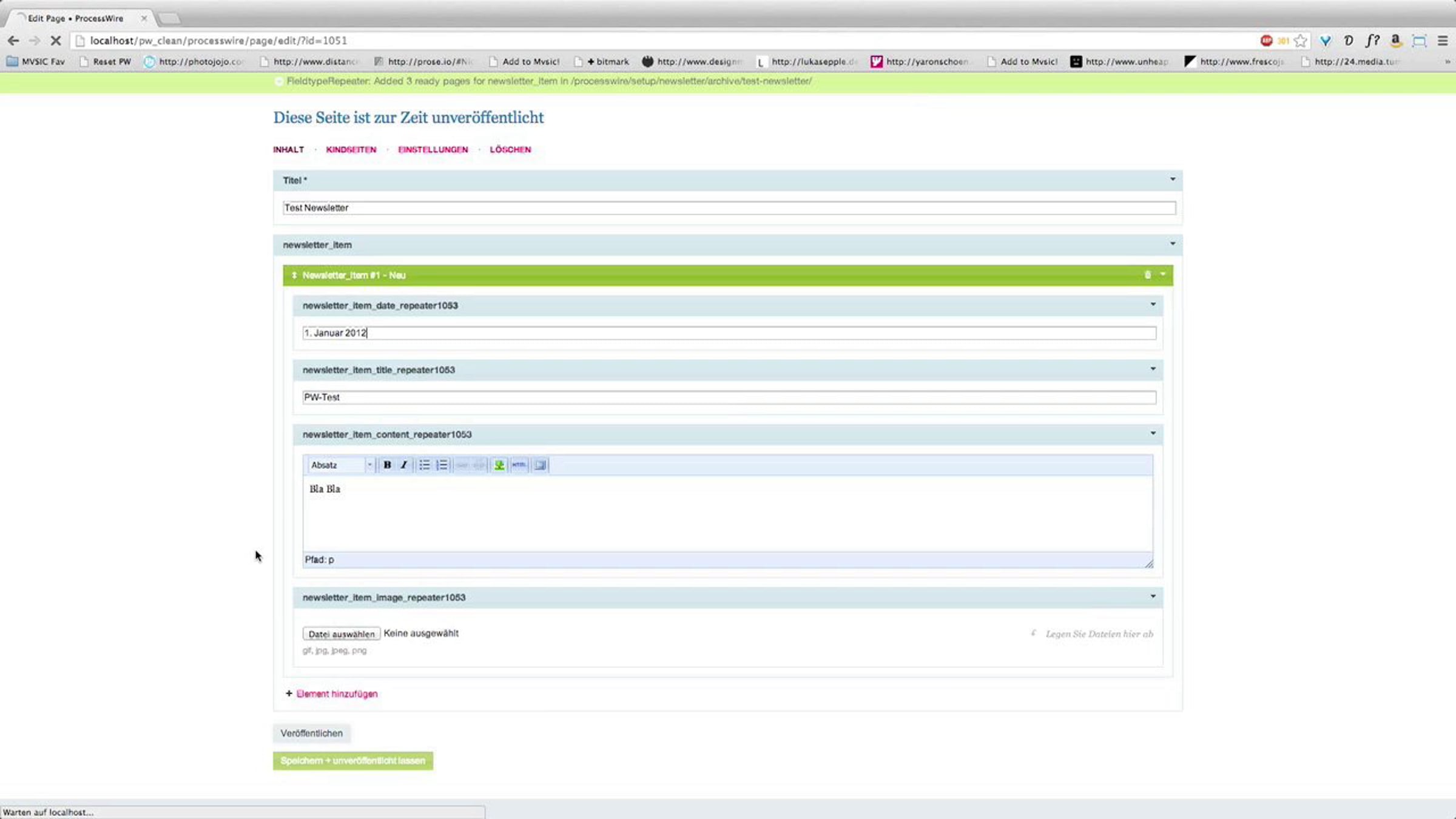Screen dimensions: 1456x819
Task: Open the Chrome hamburger menu
Action: point(1443,41)
